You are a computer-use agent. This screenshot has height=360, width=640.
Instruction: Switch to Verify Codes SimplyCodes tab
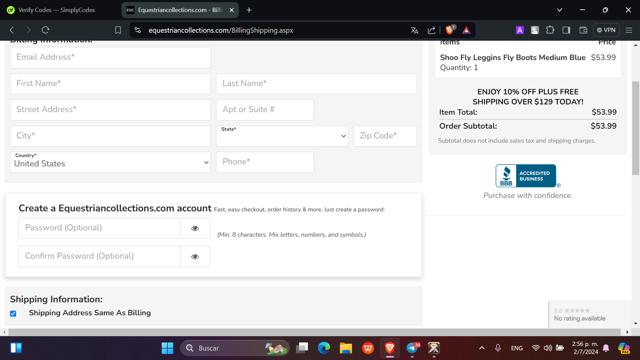(57, 10)
